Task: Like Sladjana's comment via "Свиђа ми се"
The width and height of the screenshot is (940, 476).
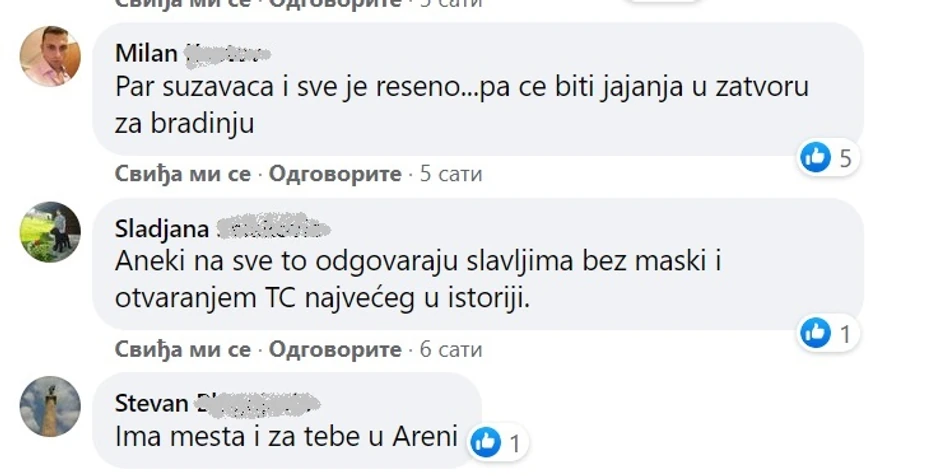Action: tap(183, 350)
